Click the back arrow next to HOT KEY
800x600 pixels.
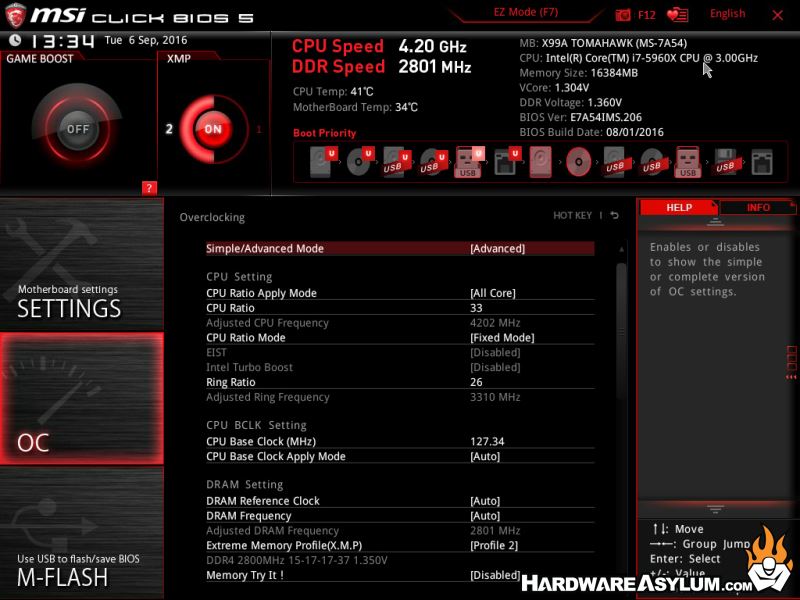[x=614, y=215]
